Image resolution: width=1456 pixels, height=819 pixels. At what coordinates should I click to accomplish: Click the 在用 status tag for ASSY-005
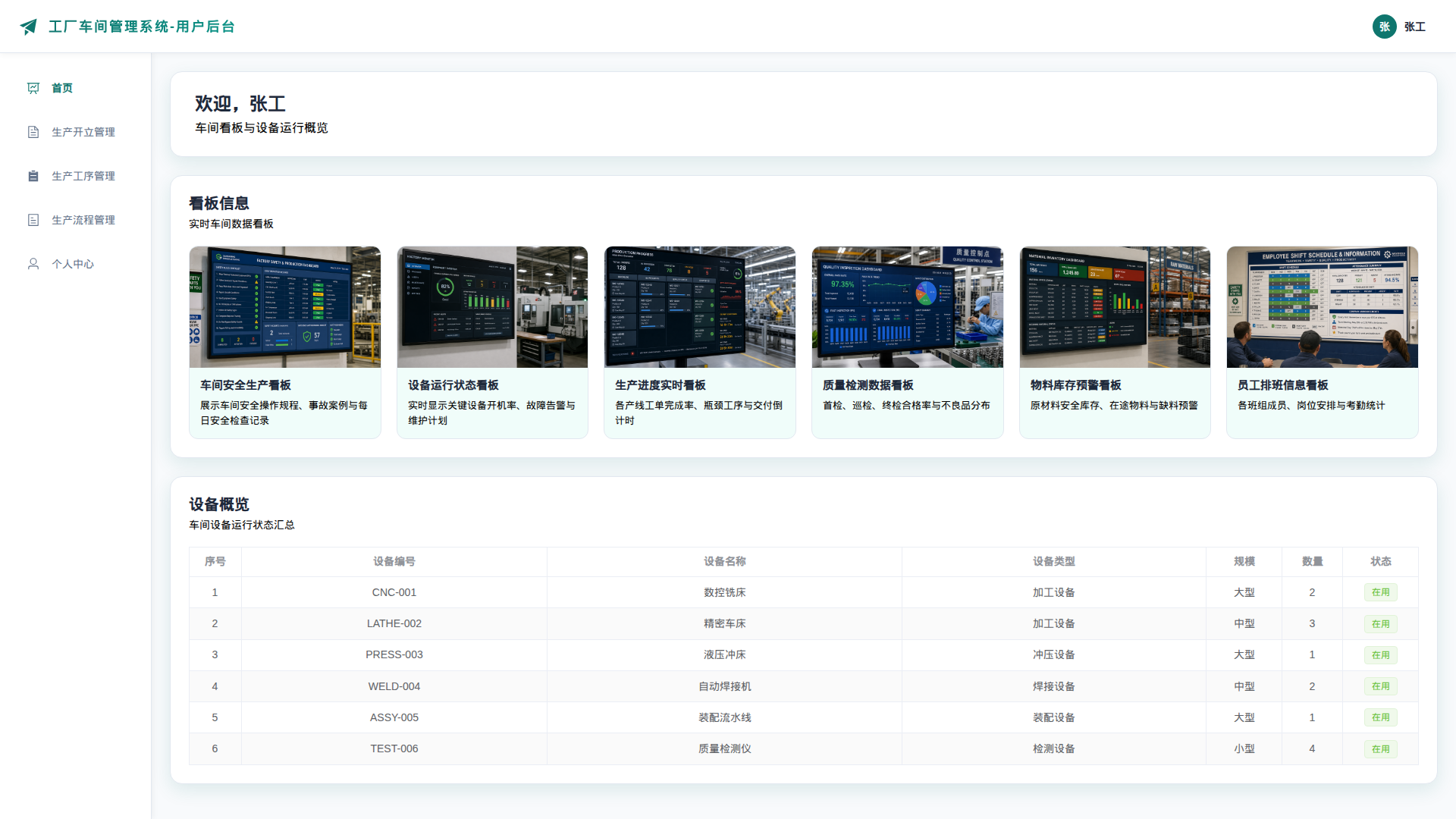tap(1381, 717)
